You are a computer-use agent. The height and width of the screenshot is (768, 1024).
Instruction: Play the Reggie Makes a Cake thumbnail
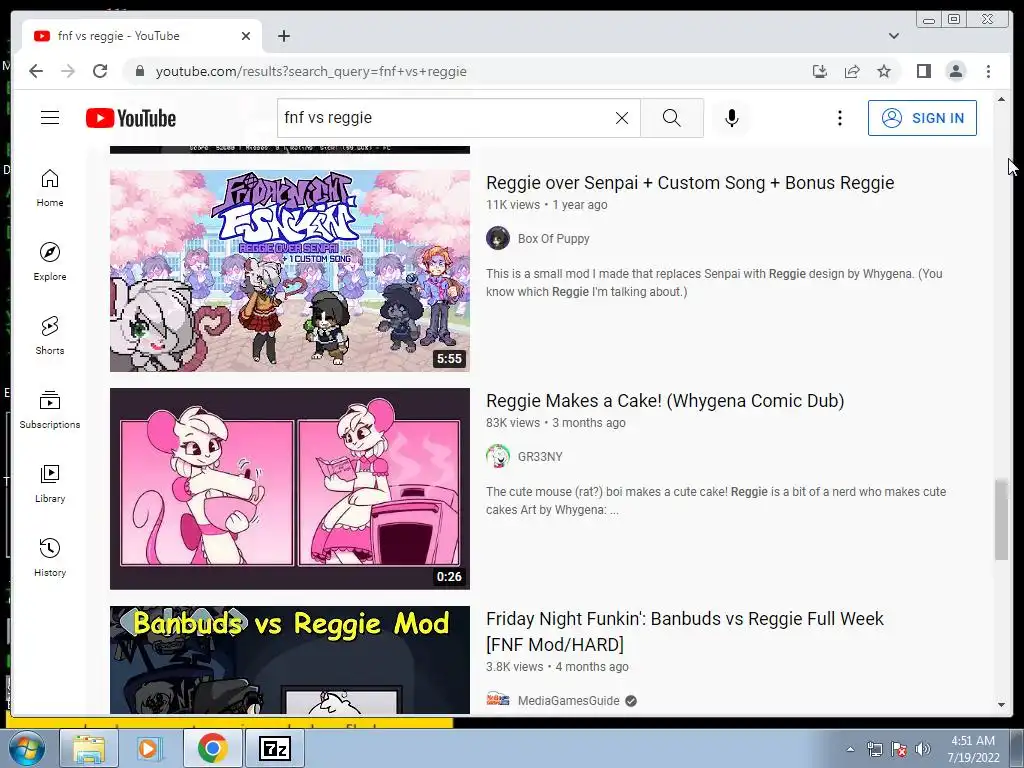click(x=289, y=488)
